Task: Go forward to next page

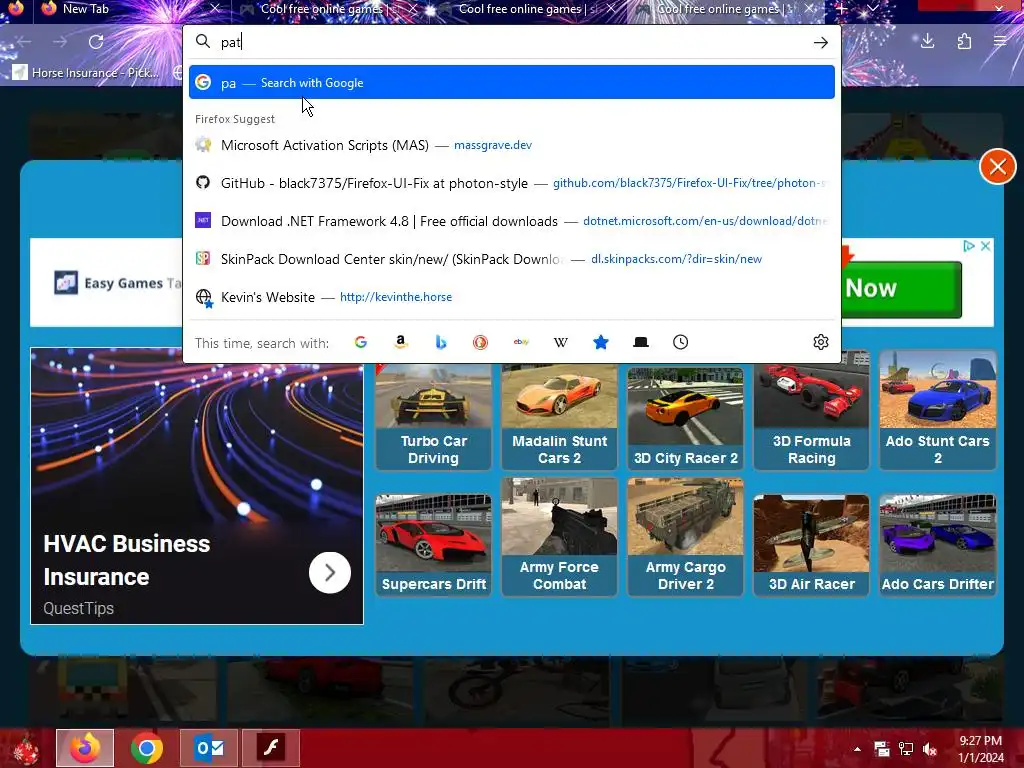Action: click(60, 42)
